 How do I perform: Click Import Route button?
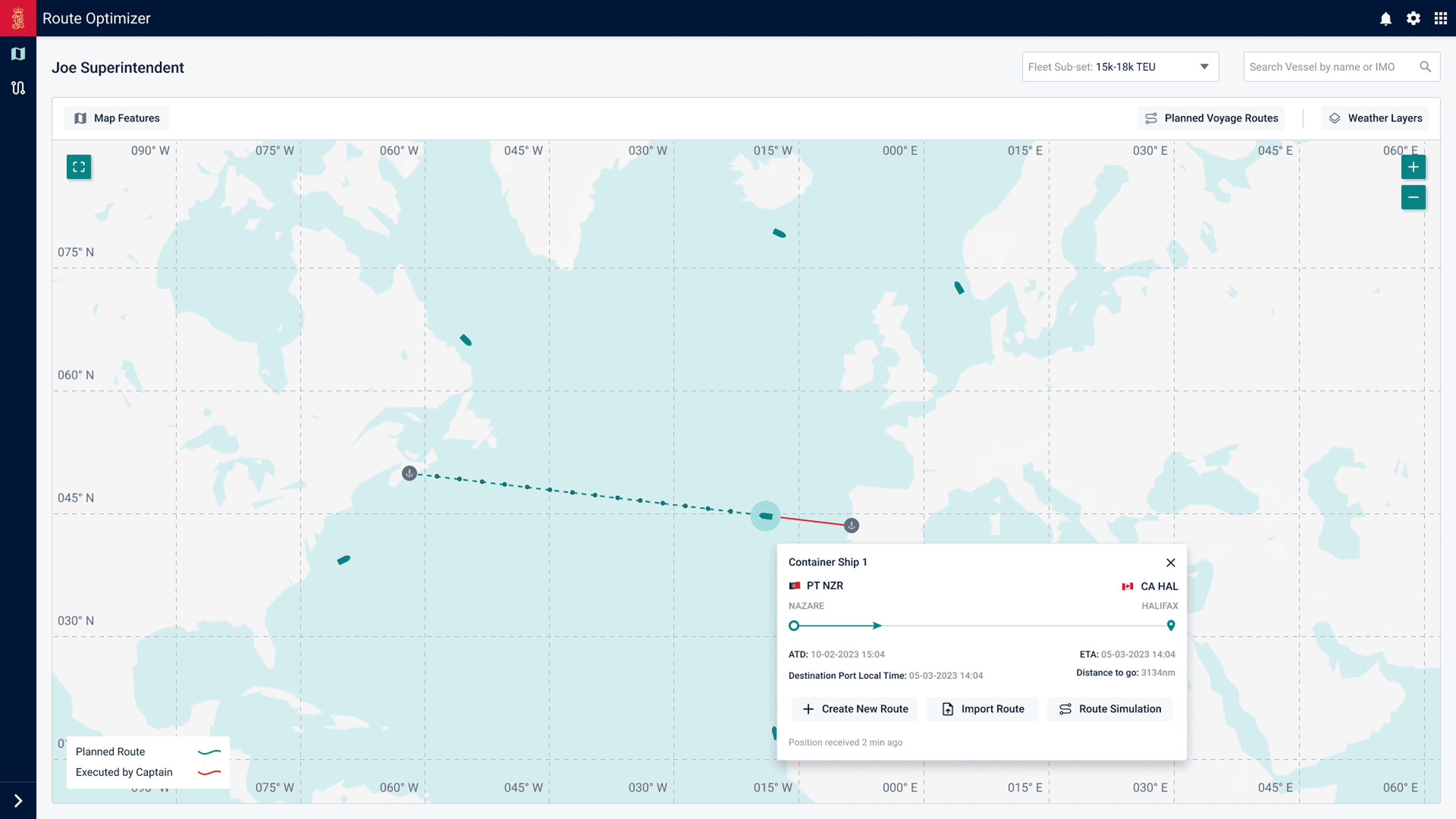point(982,709)
